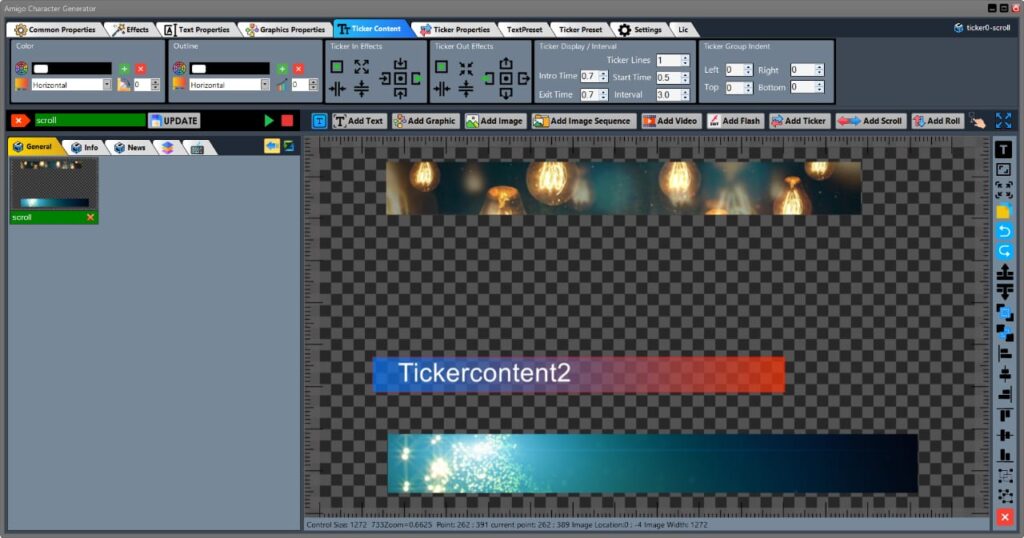Screen dimensions: 1024x538
Task: Choose Ticker Out horizontal squeeze effect icon
Action: [441, 89]
